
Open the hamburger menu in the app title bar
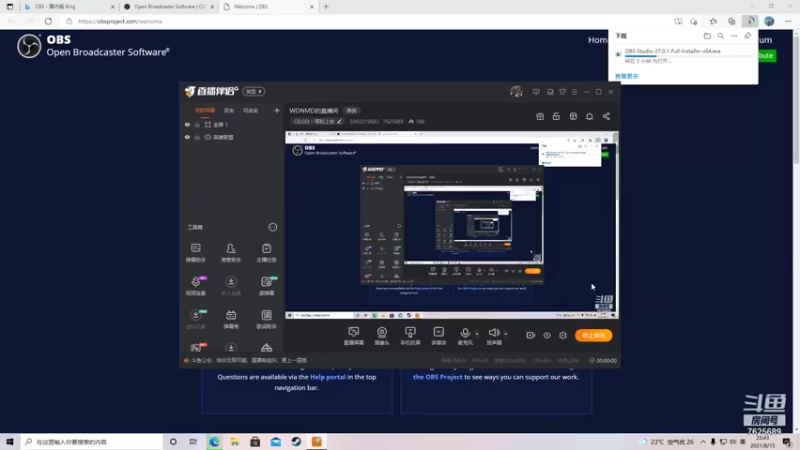coord(574,92)
